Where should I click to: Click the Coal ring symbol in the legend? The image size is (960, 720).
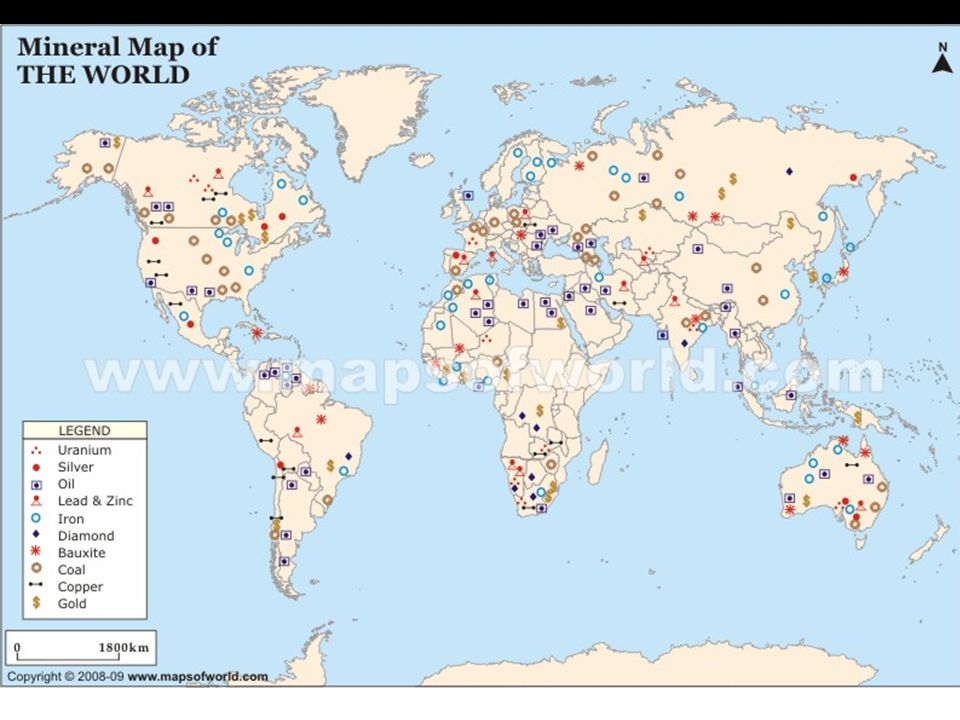(36, 569)
